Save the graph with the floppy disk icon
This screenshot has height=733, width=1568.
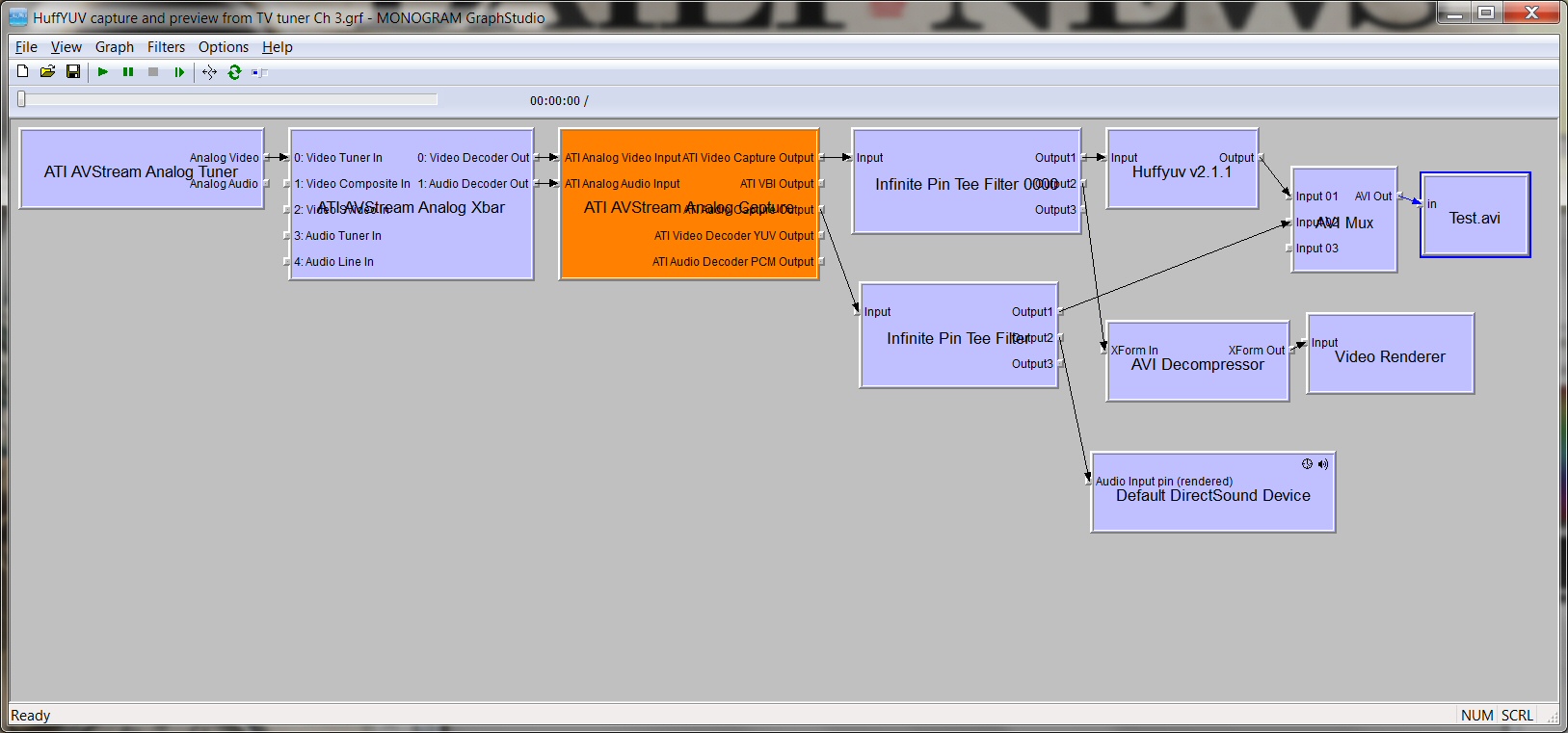[x=72, y=72]
